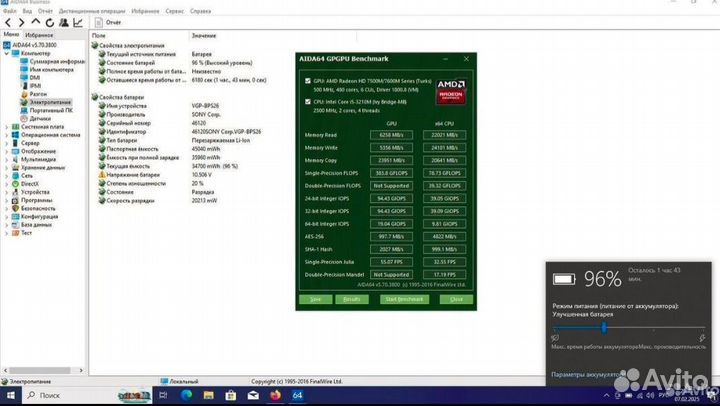Open the Справка menu
720x406 pixels.
click(x=201, y=11)
